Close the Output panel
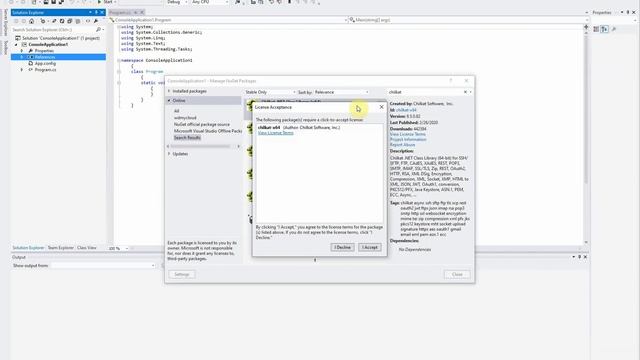The height and width of the screenshot is (360, 640). click(585, 257)
